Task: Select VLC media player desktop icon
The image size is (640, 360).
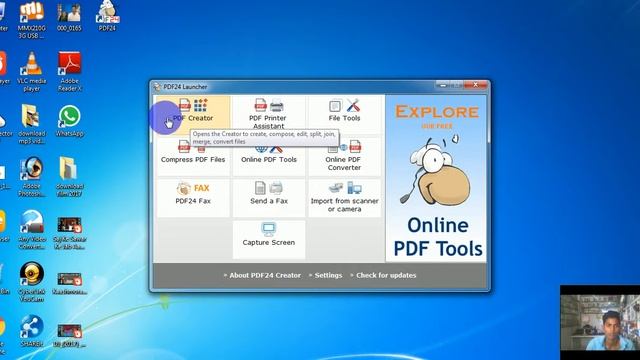Action: [x=31, y=72]
